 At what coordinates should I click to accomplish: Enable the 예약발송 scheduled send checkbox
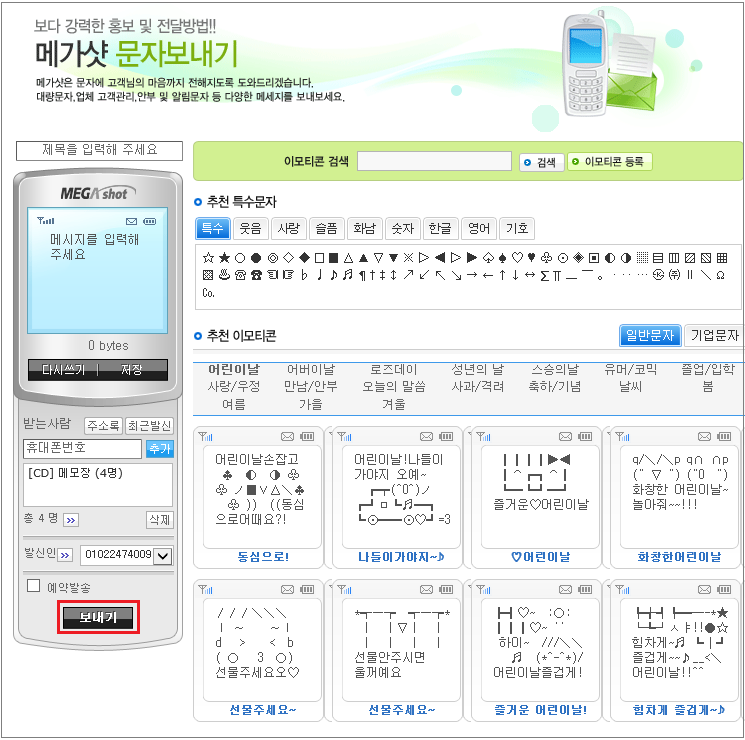[x=34, y=586]
